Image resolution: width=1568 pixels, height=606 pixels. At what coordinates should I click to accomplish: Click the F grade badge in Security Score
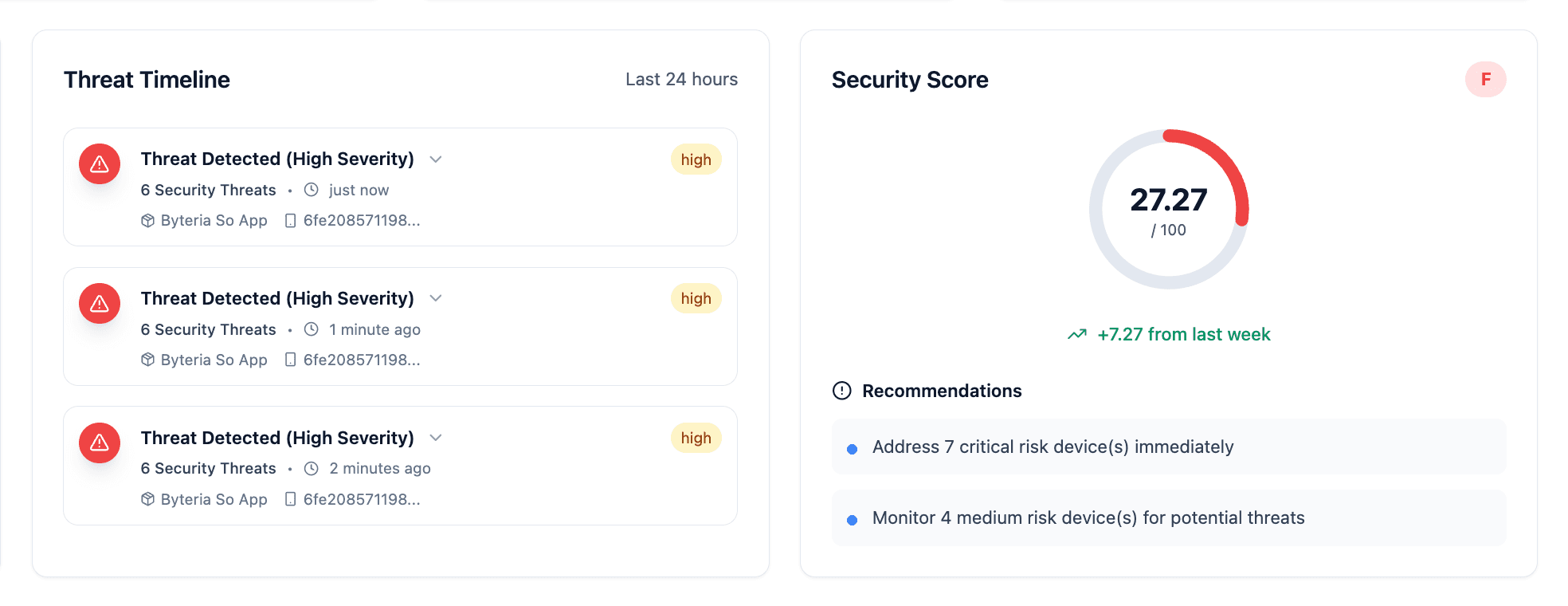point(1485,80)
